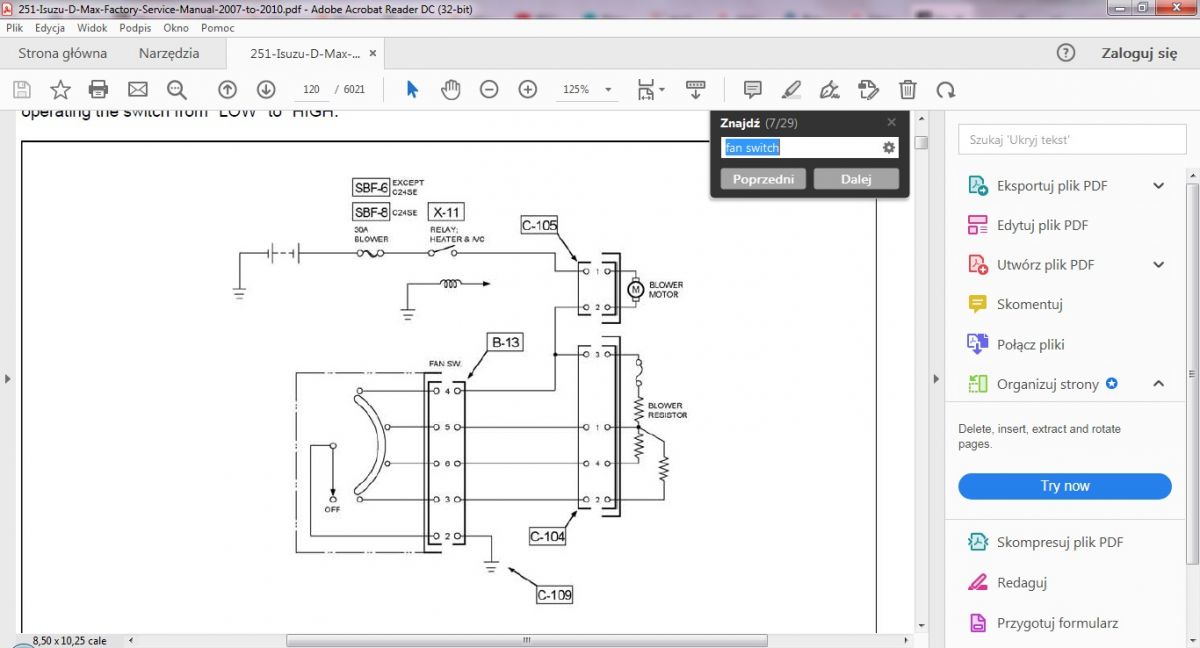The image size is (1200, 648).
Task: Click the read mode keyboard icon
Action: (696, 90)
